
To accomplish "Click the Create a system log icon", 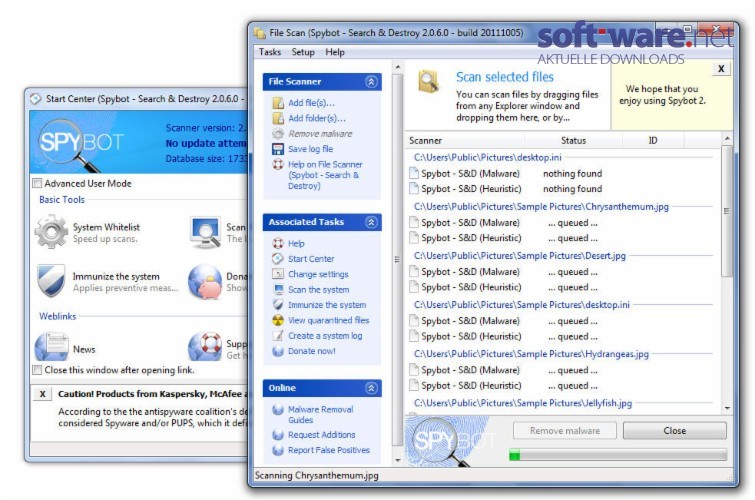I will click(278, 336).
